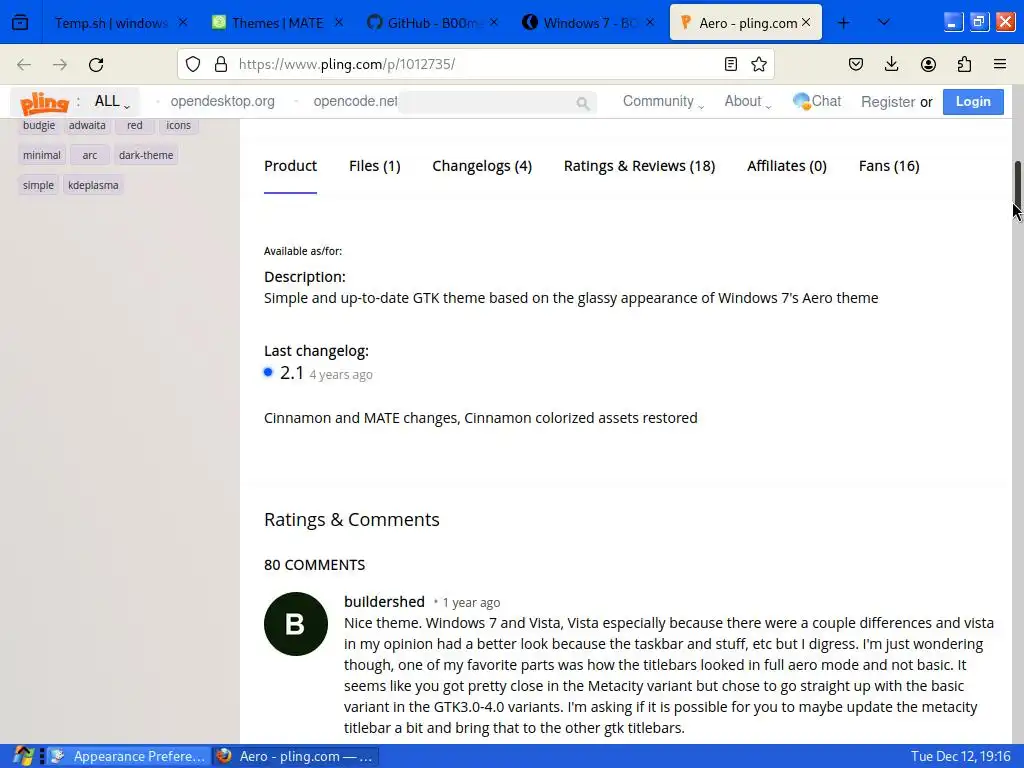Select the icons tag

pos(178,125)
